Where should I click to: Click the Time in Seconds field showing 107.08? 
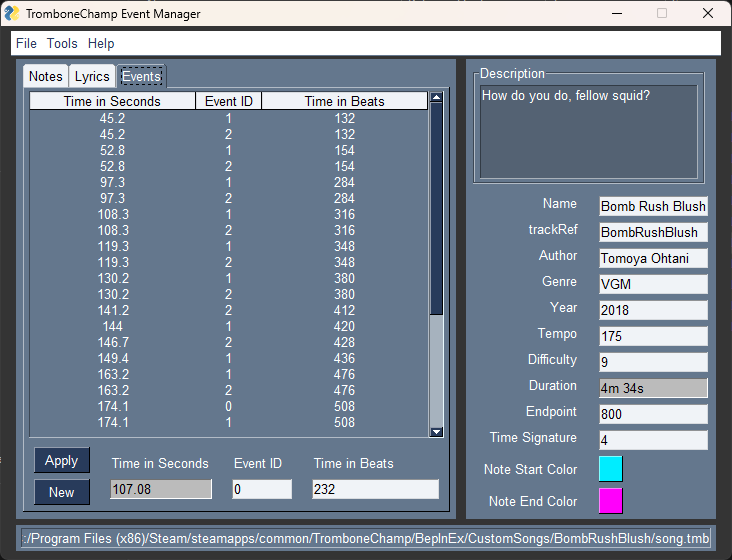[161, 489]
